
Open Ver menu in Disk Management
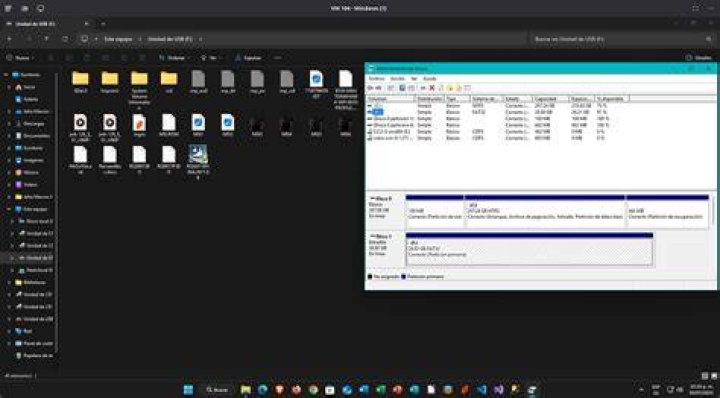414,78
